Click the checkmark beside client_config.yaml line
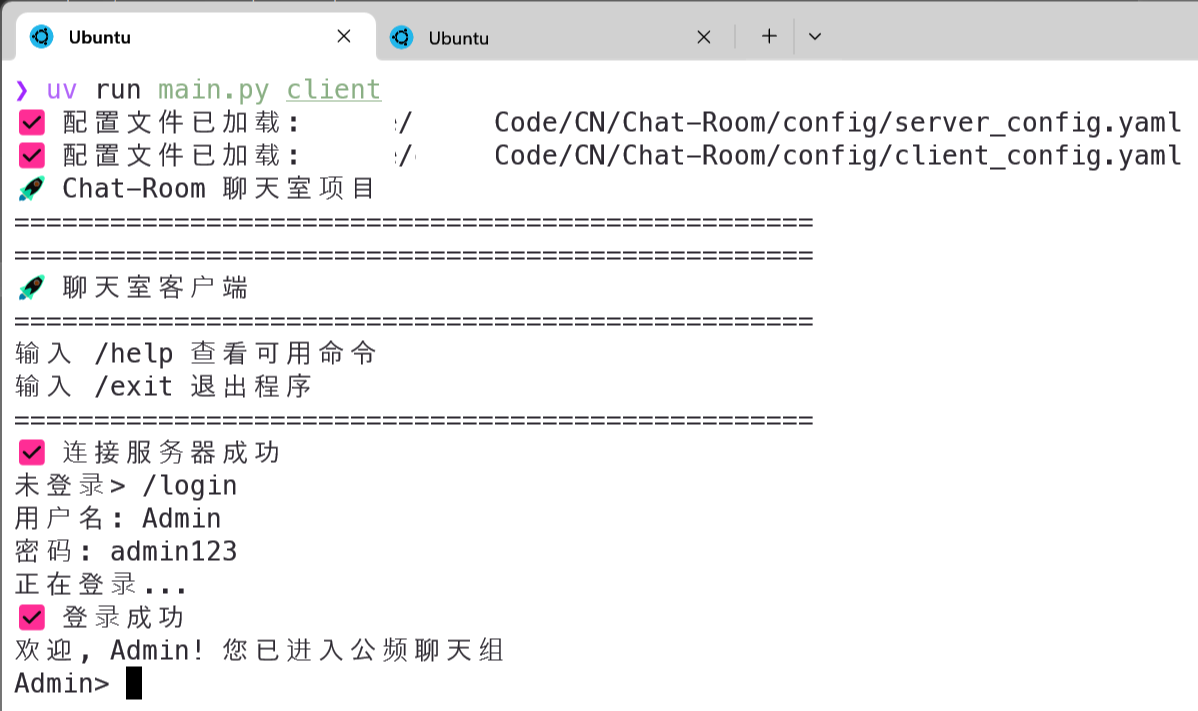Viewport: 1198px width, 711px height. [31, 155]
